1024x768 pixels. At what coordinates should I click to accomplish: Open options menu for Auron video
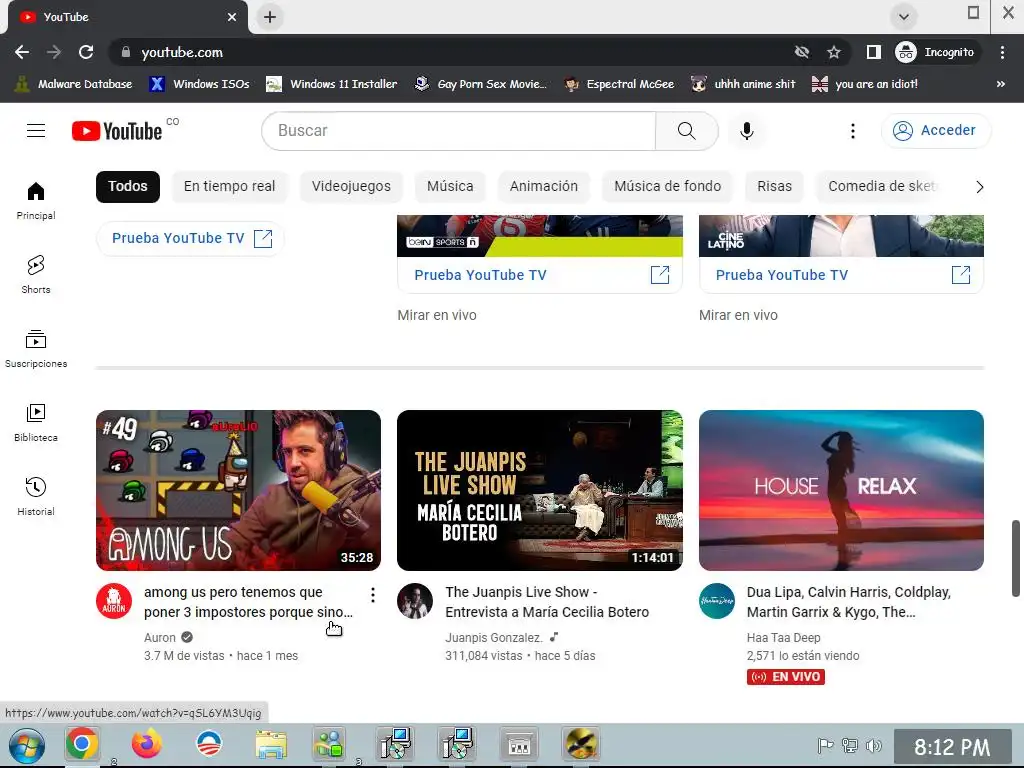point(372,594)
